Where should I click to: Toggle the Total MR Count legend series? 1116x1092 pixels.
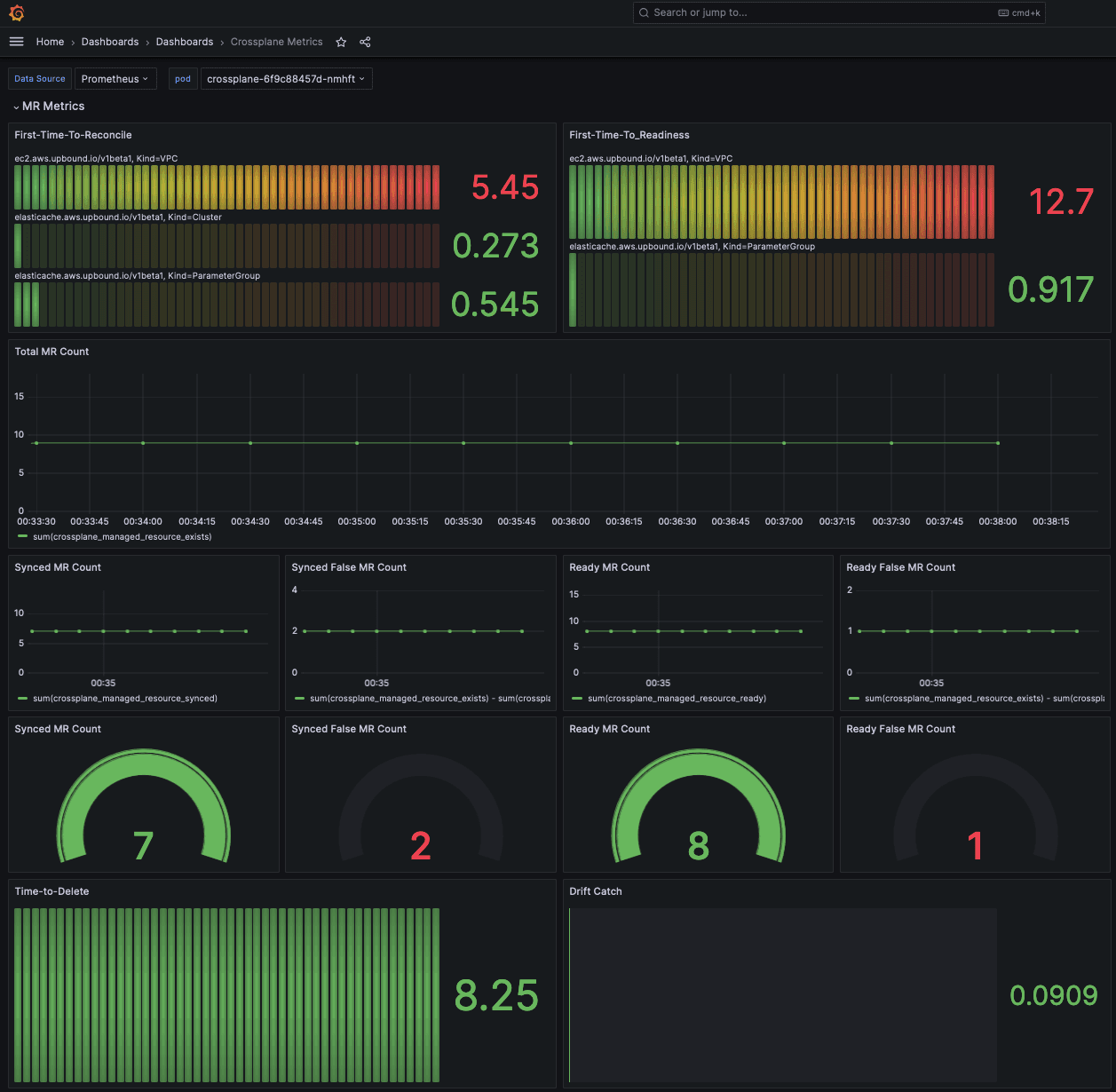[x=115, y=537]
